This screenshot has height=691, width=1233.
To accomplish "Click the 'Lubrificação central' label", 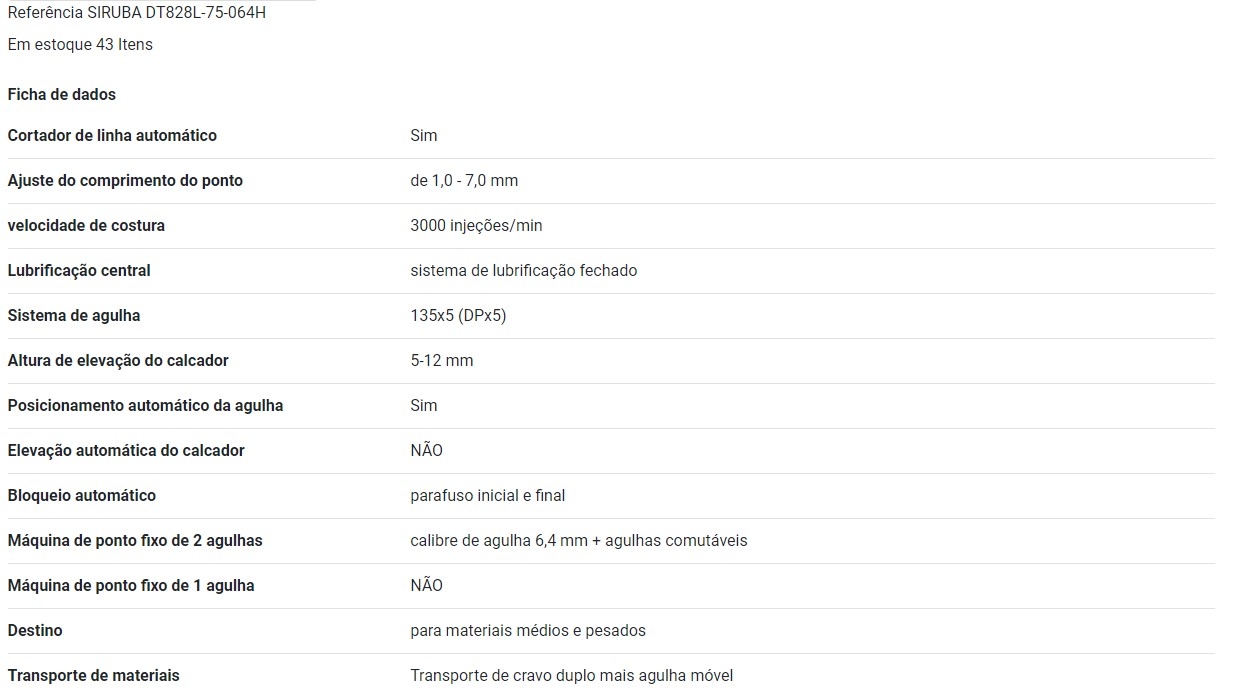I will click(79, 271).
